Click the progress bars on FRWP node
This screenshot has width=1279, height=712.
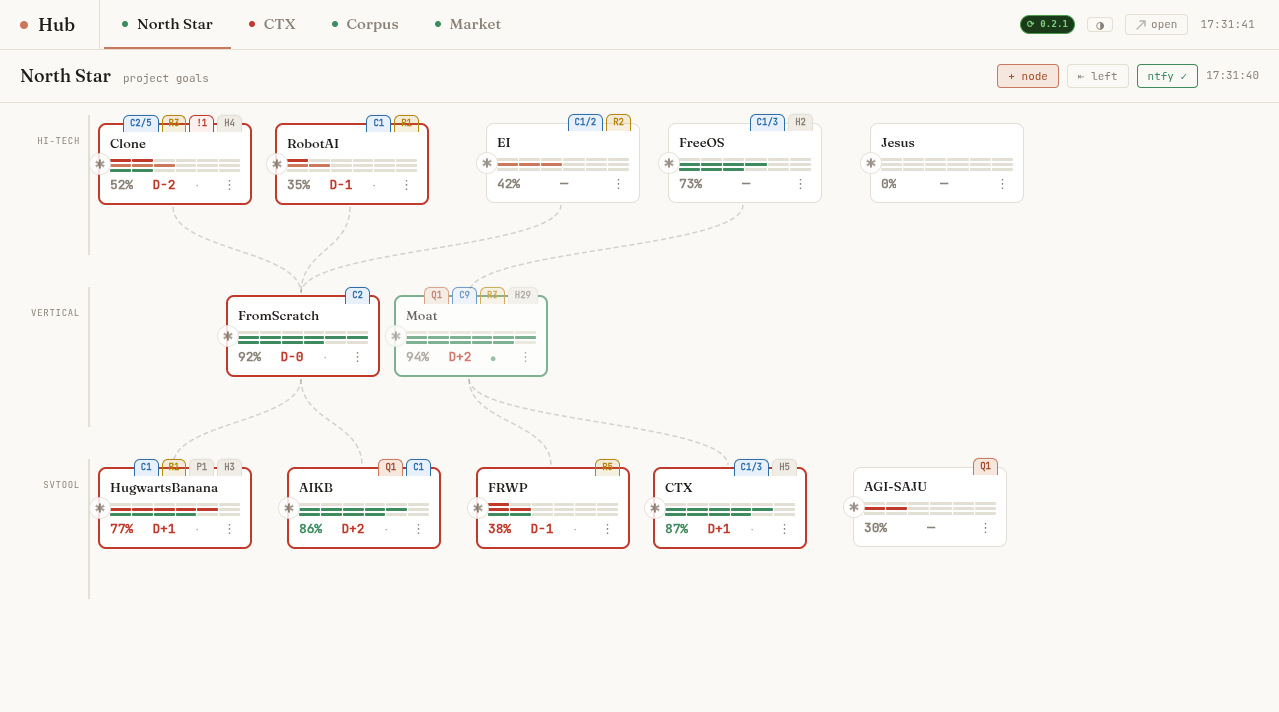[553, 509]
